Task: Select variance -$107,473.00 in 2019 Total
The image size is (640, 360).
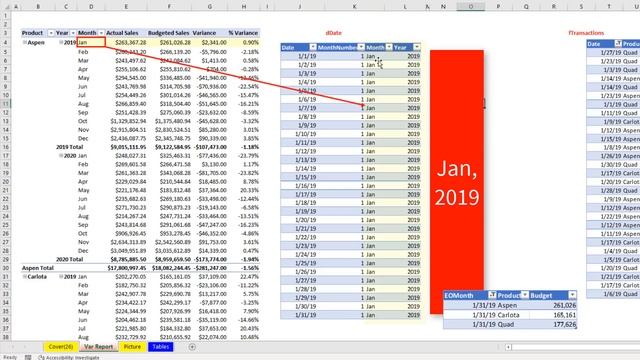Action: click(209, 147)
